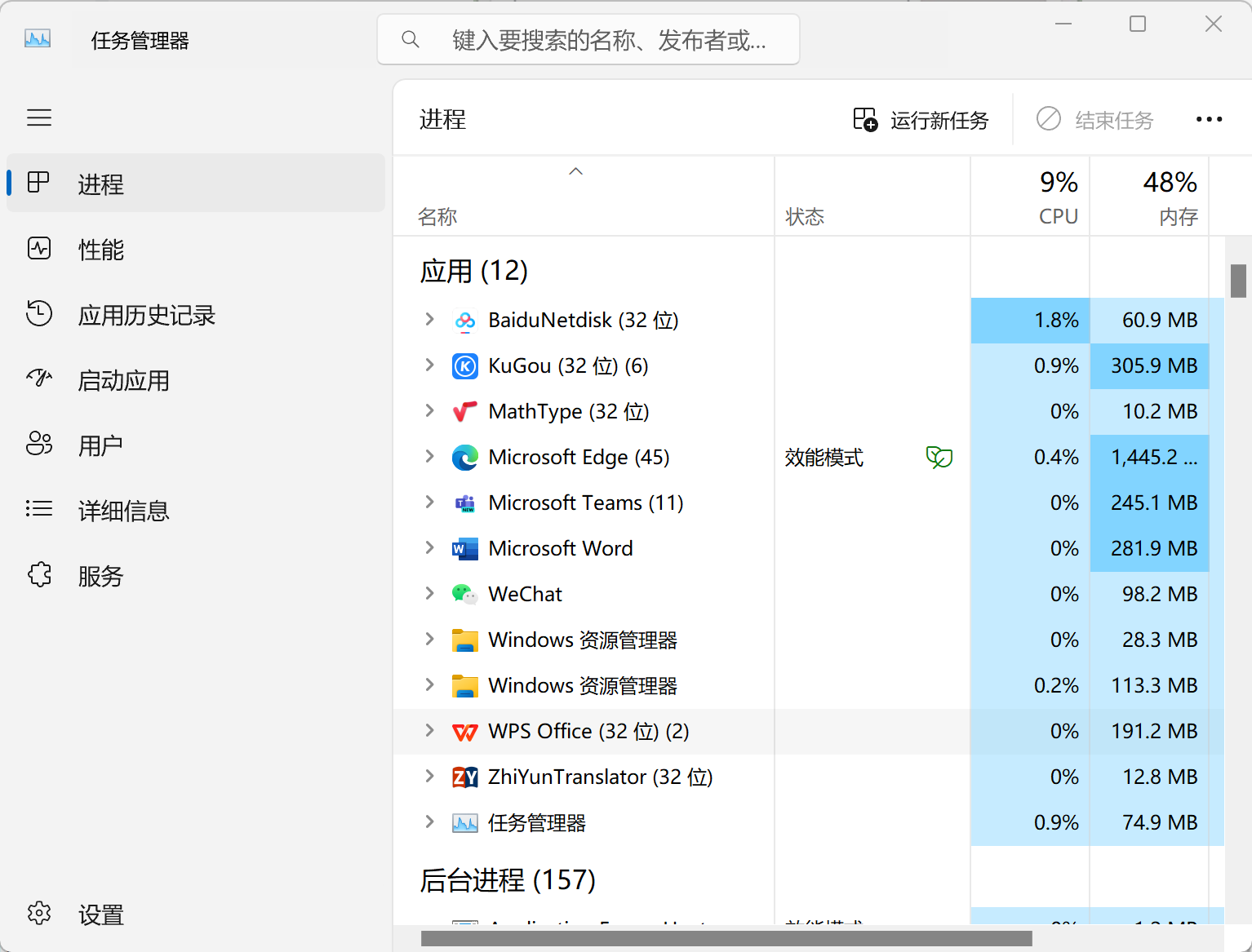
Task: Click the WeChat app icon
Action: tap(465, 595)
